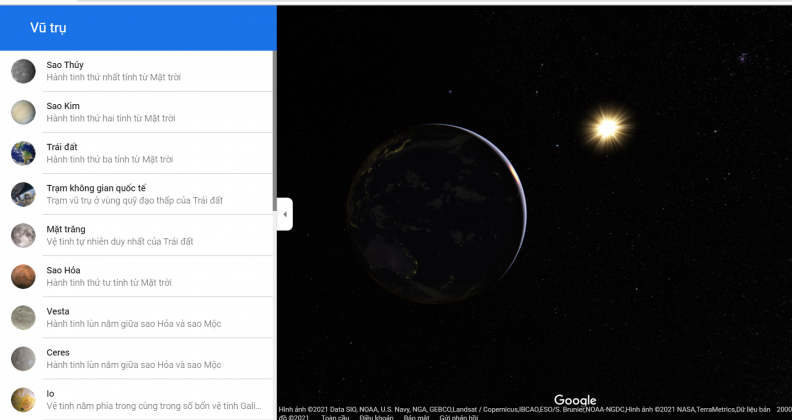
Task: Click the Ceres dwarf planet icon
Action: [x=23, y=358]
